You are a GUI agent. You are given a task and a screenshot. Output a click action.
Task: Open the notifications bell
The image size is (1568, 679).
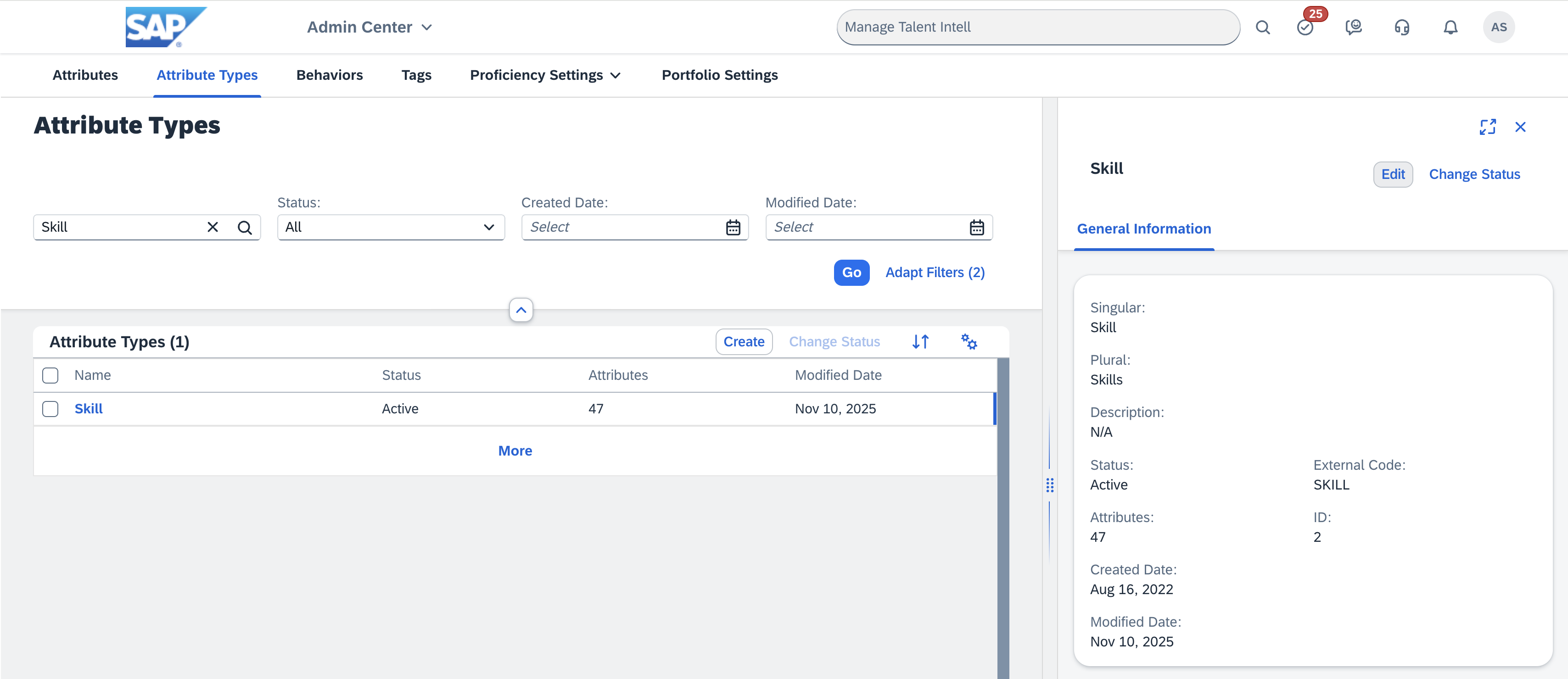[1450, 27]
